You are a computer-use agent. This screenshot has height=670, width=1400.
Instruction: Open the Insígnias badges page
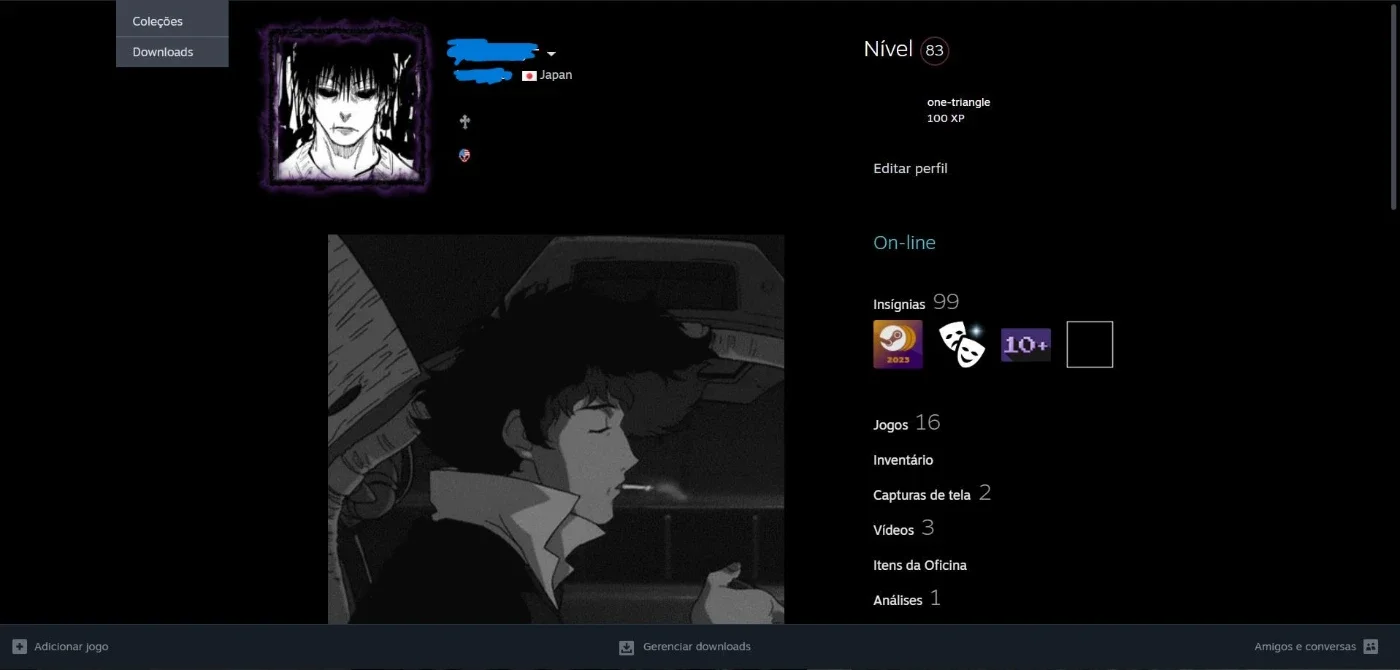tap(899, 304)
